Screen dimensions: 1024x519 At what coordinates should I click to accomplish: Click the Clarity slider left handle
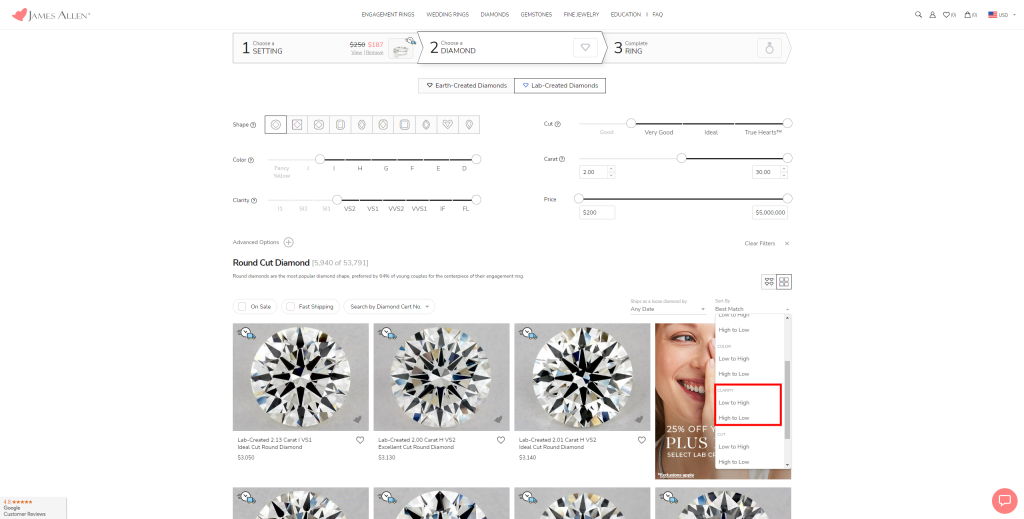pos(337,200)
